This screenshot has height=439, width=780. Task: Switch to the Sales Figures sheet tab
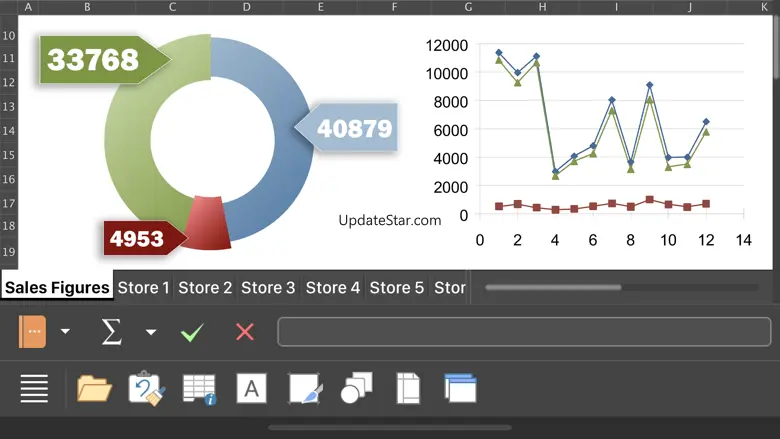[x=57, y=287]
